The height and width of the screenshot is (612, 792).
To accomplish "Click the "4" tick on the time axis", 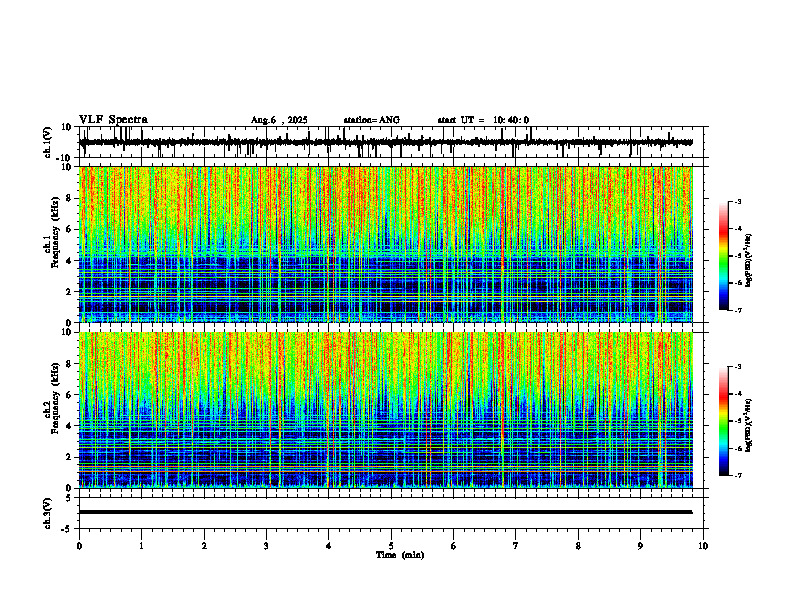I will [x=329, y=546].
